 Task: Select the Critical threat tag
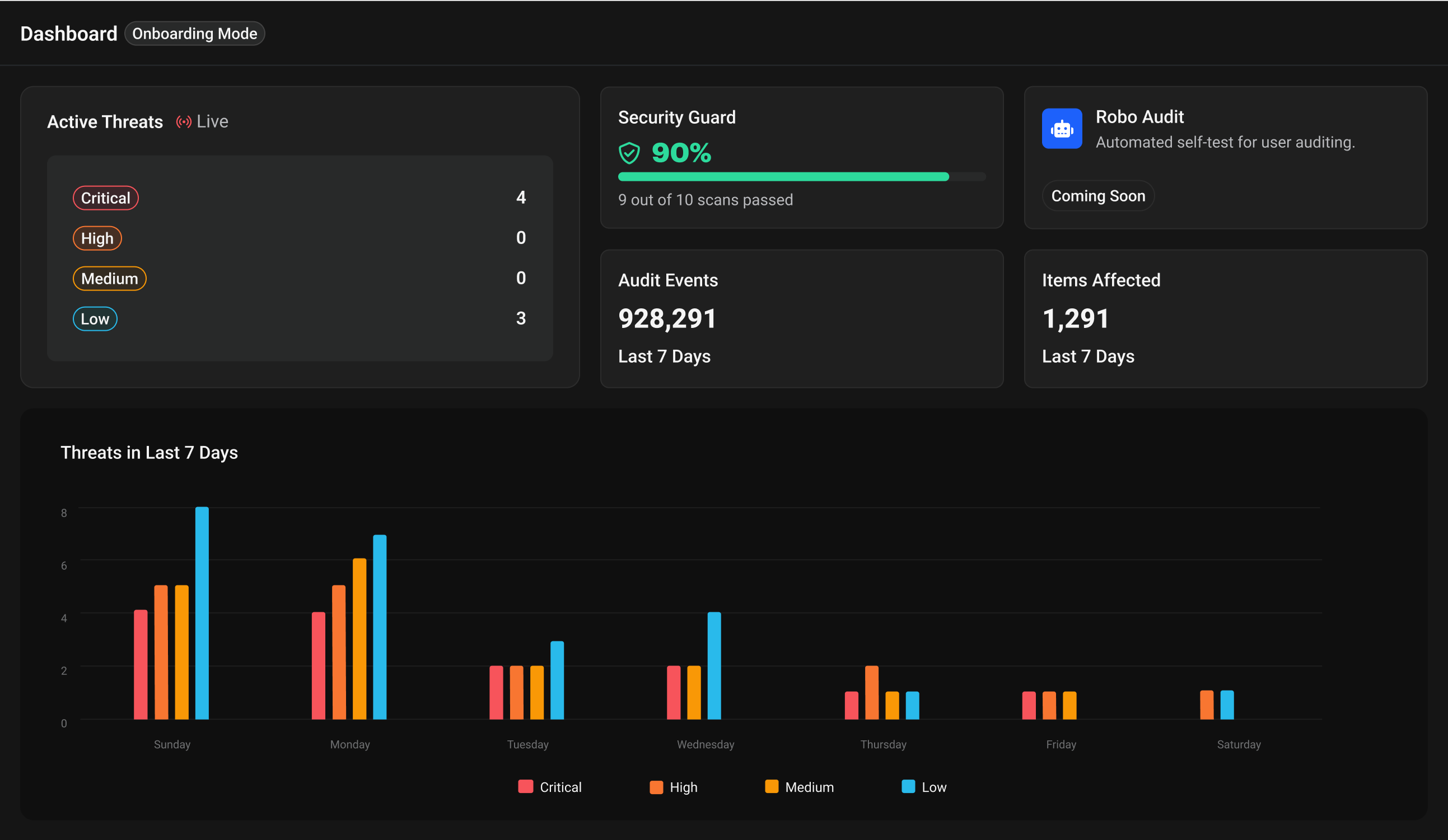[106, 198]
